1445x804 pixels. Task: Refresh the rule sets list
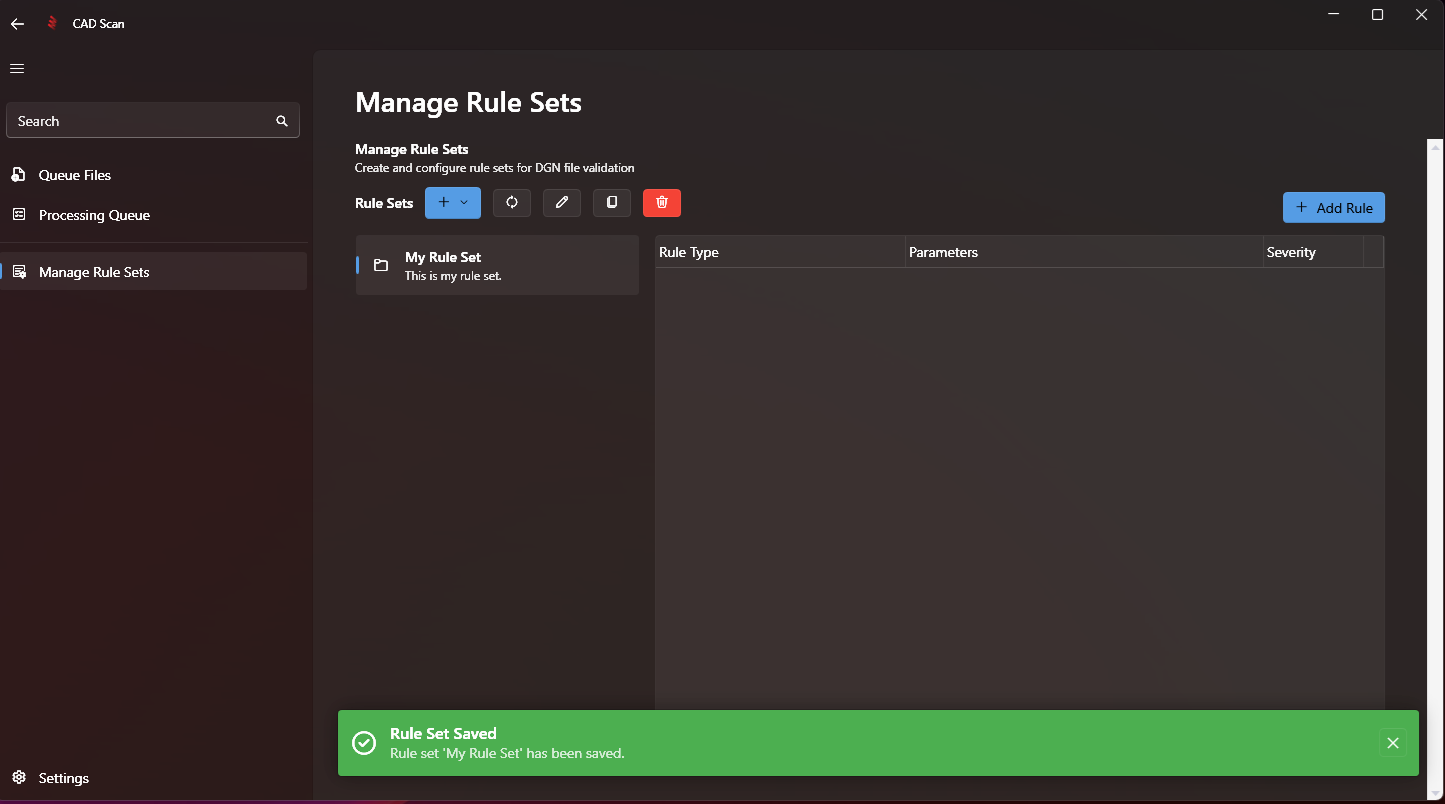pos(512,203)
